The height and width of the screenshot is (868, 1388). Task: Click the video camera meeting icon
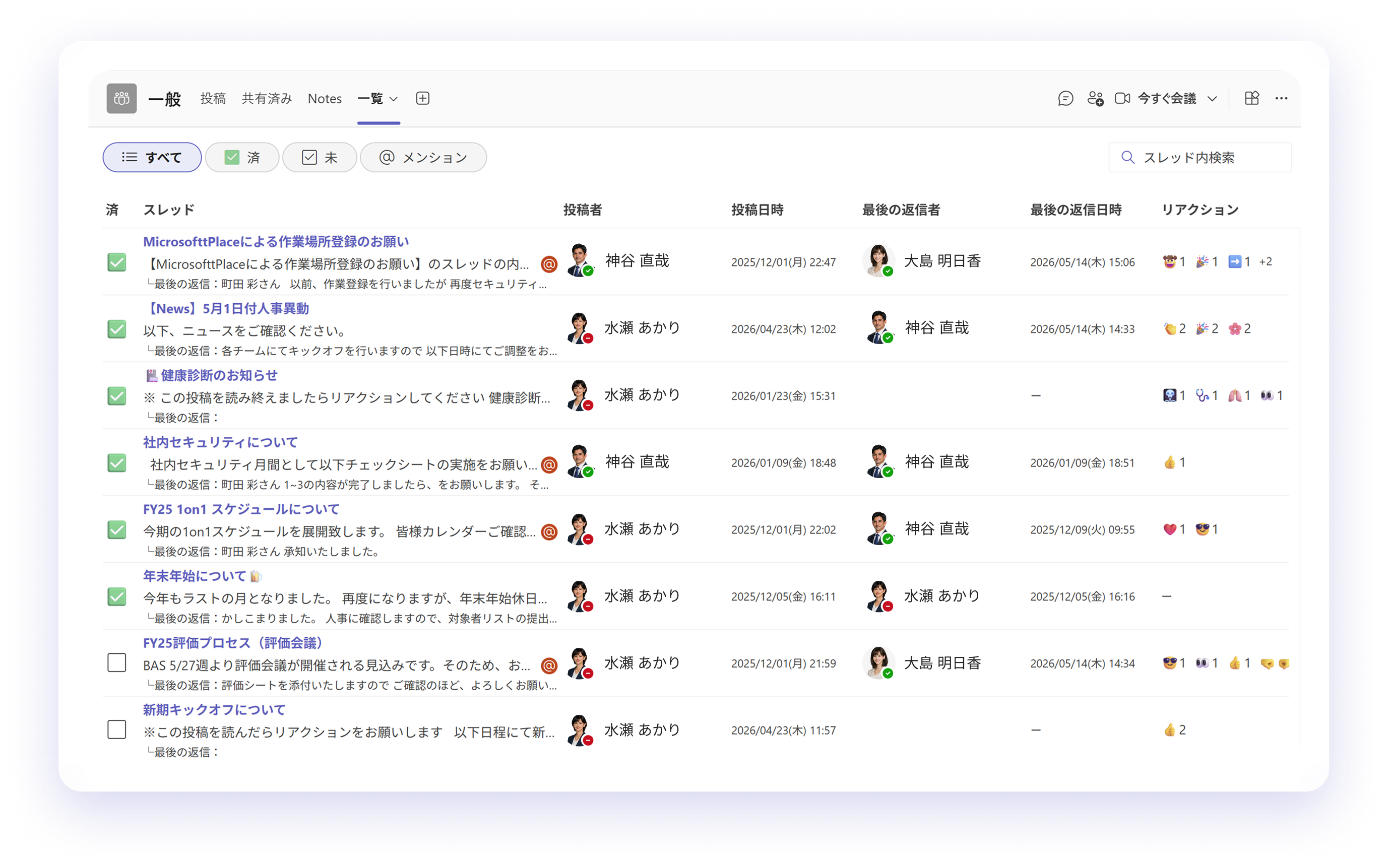pyautogui.click(x=1122, y=98)
